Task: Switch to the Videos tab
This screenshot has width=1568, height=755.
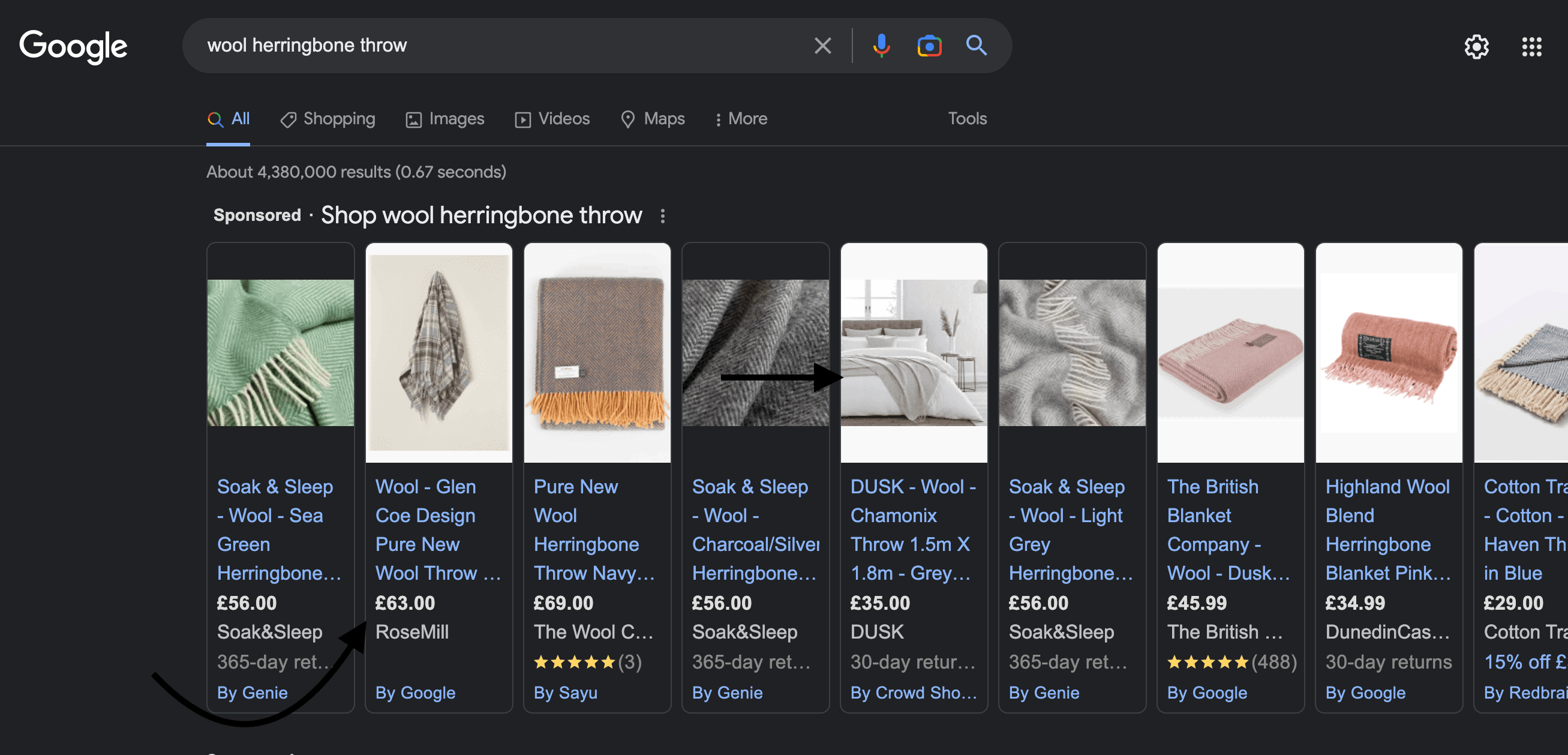Action: click(552, 119)
